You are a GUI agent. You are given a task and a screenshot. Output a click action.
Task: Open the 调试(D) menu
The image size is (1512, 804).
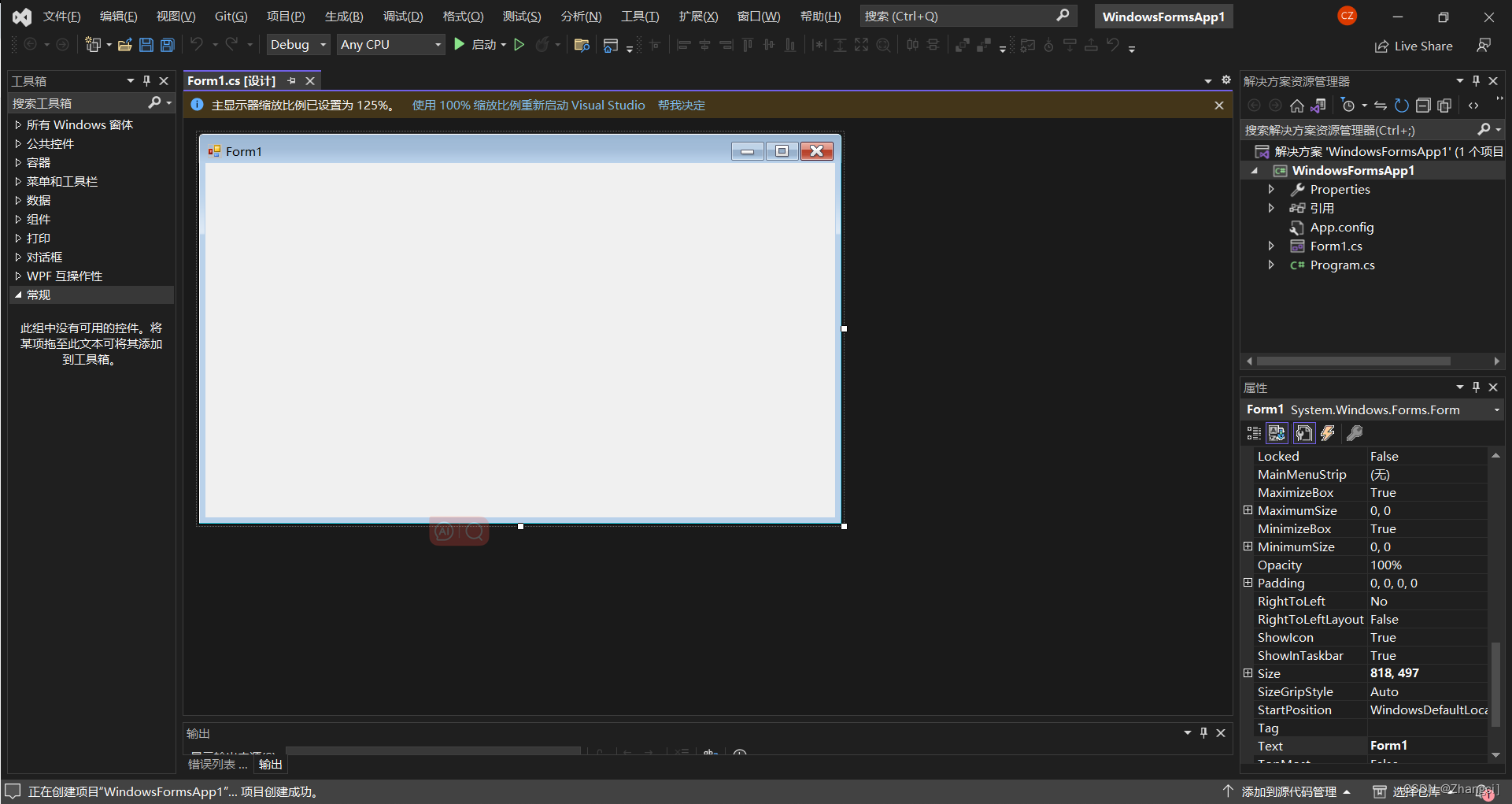pyautogui.click(x=403, y=16)
